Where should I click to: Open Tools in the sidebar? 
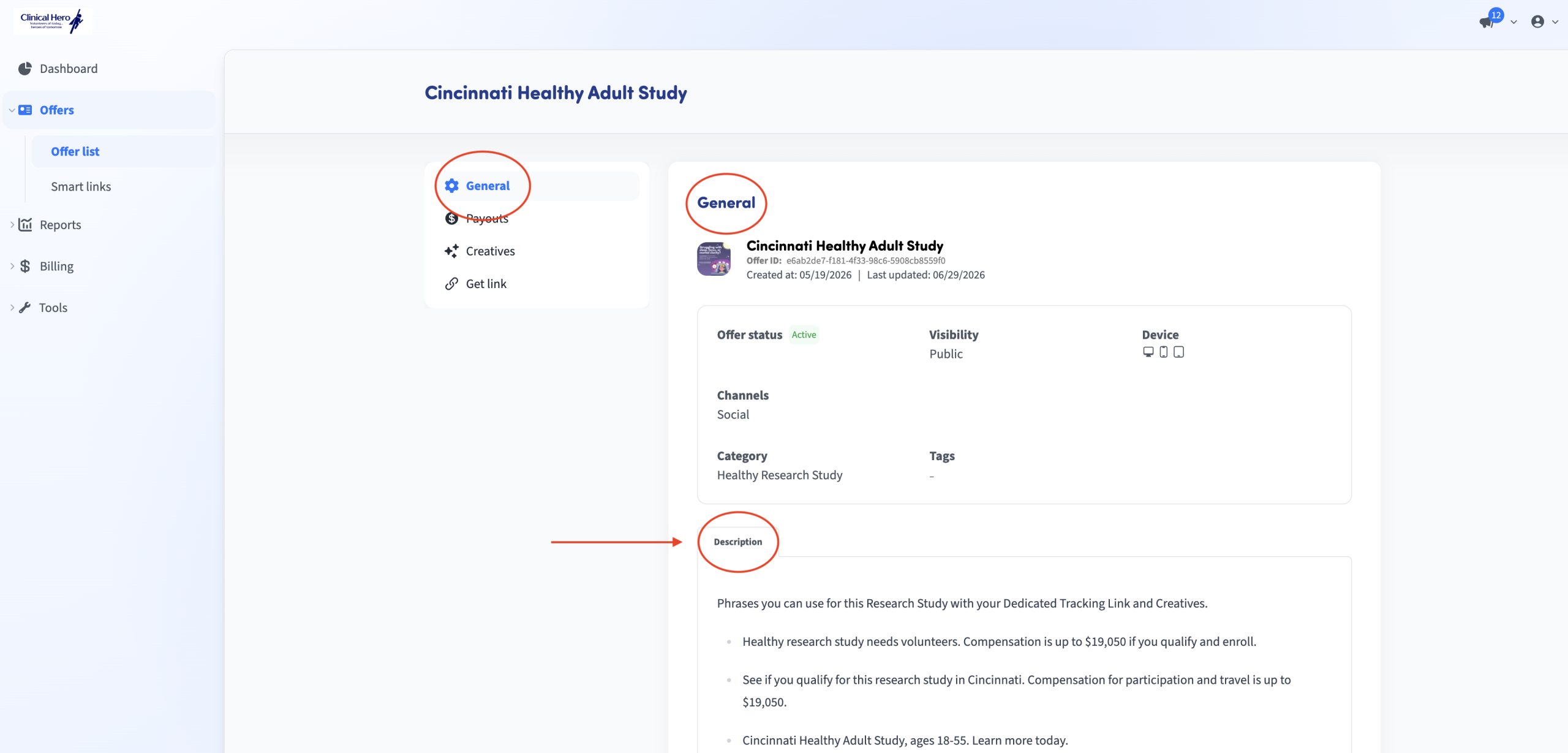[53, 308]
